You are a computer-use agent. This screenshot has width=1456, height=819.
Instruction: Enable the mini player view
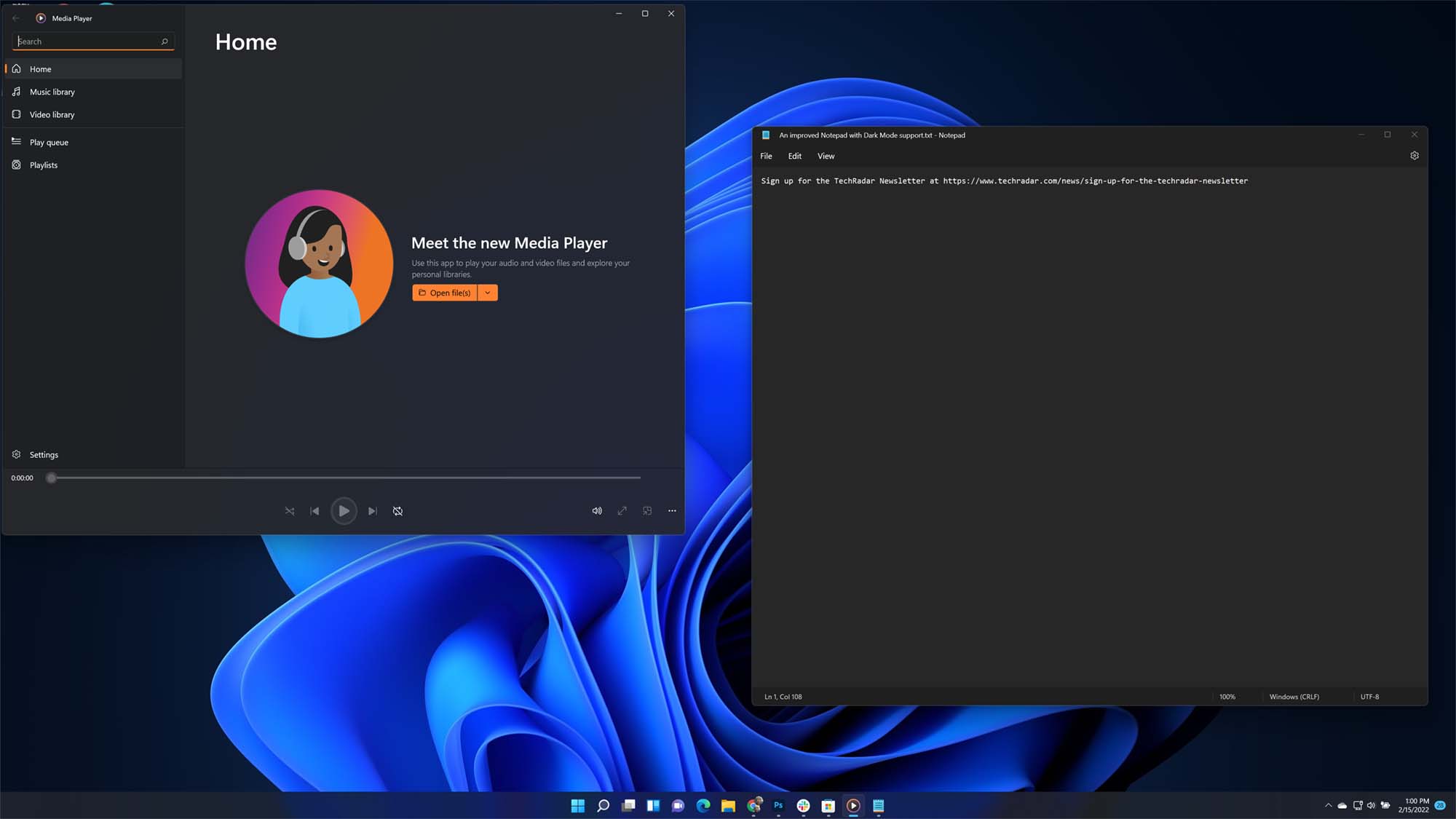647,511
